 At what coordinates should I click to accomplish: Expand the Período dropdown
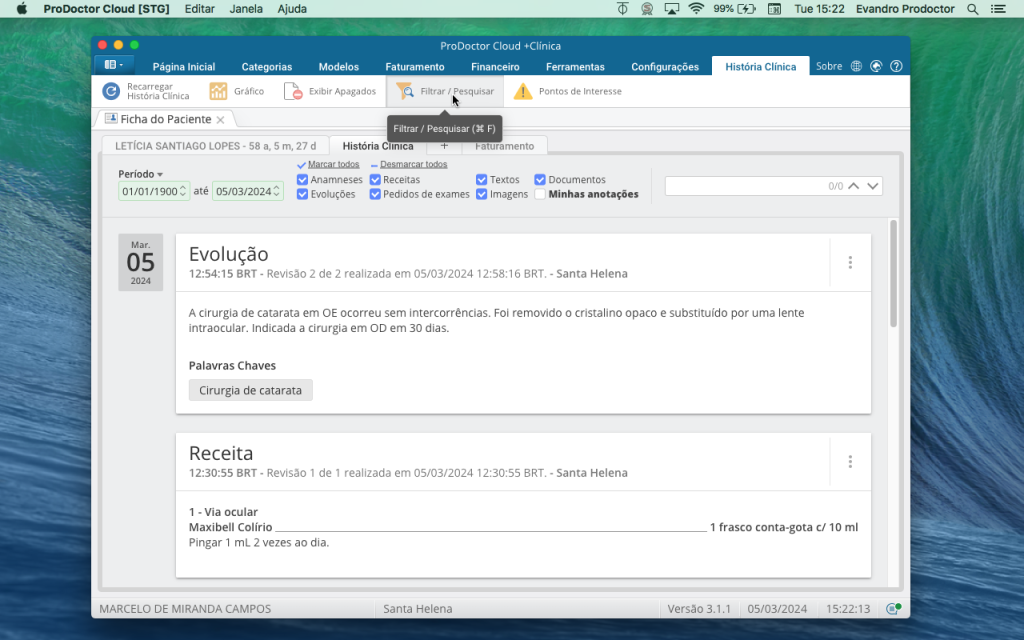pos(140,174)
